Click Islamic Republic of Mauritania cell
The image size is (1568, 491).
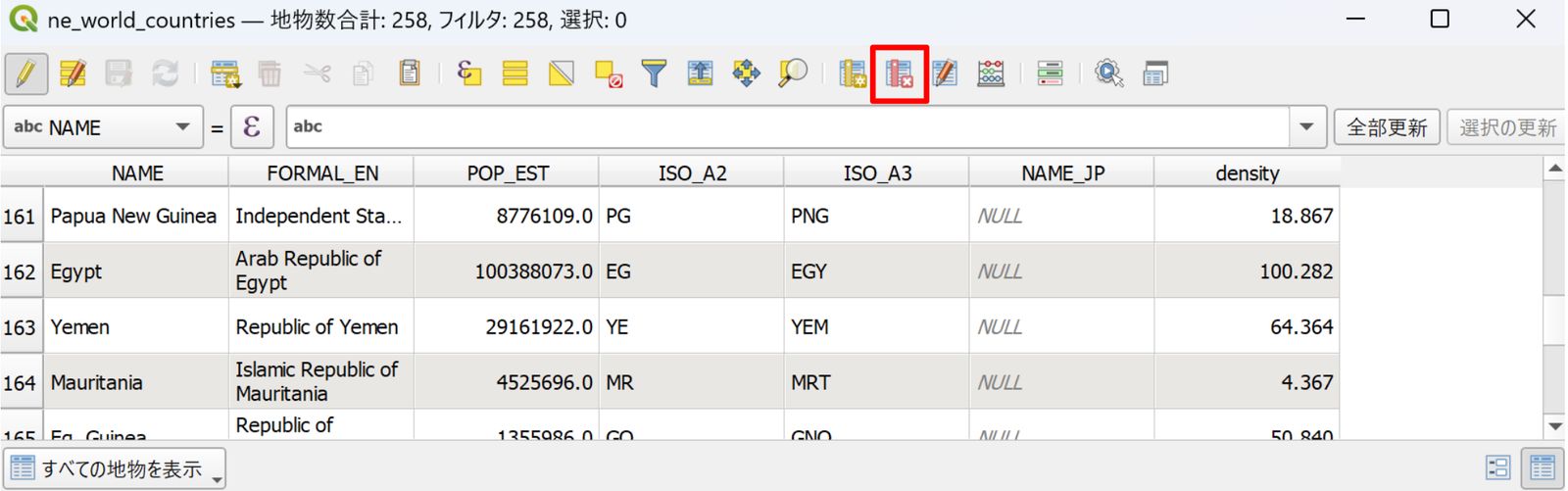(321, 383)
